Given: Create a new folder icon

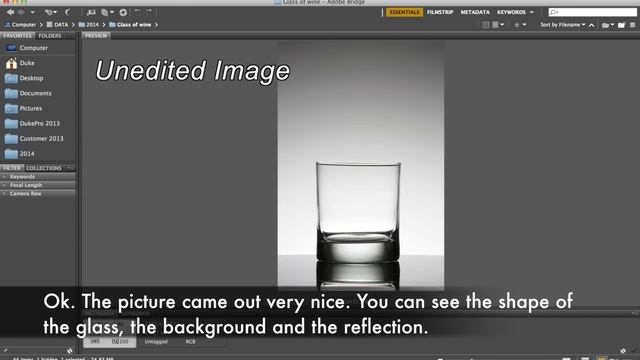Looking at the screenshot, I should point(622,25).
